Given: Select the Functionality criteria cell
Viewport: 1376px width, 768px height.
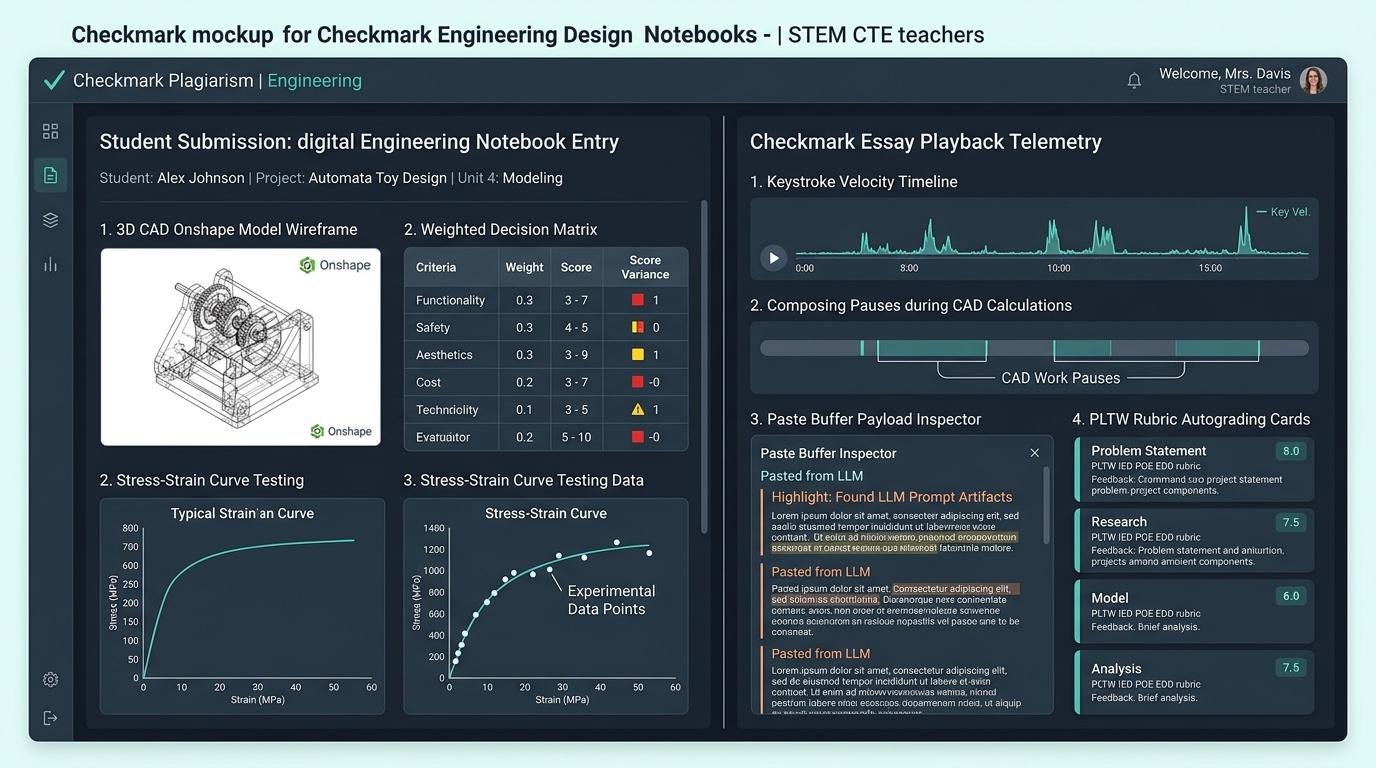Looking at the screenshot, I should point(451,300).
